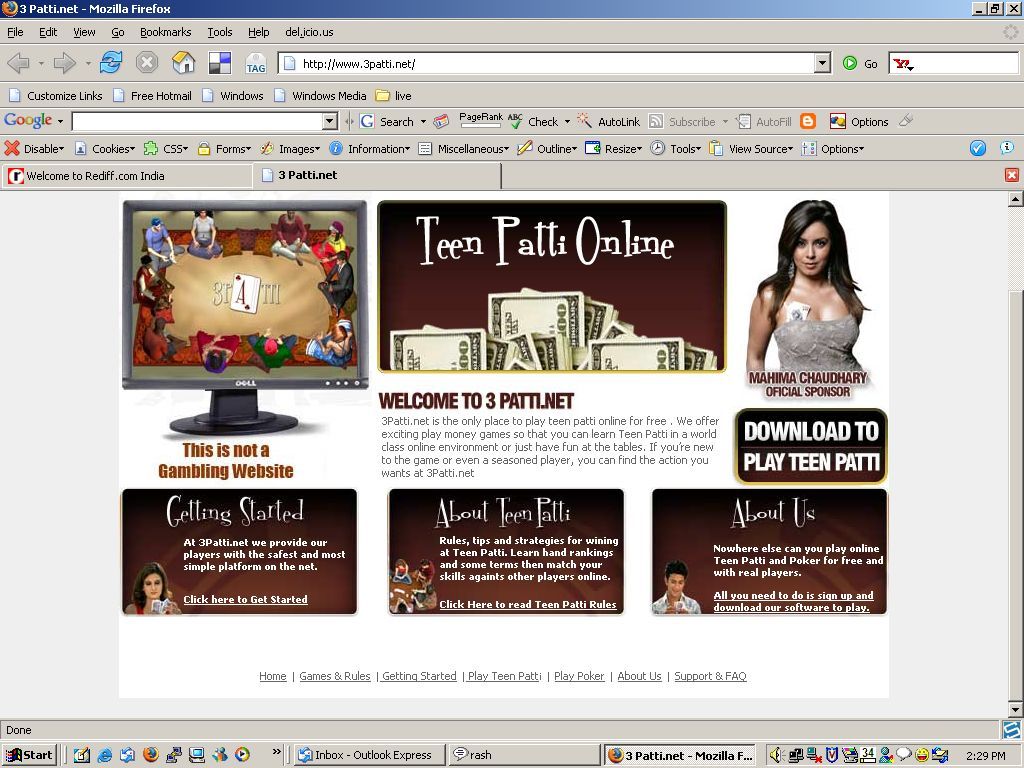Click the Play Poker footer link
This screenshot has width=1024, height=768.
click(x=579, y=676)
